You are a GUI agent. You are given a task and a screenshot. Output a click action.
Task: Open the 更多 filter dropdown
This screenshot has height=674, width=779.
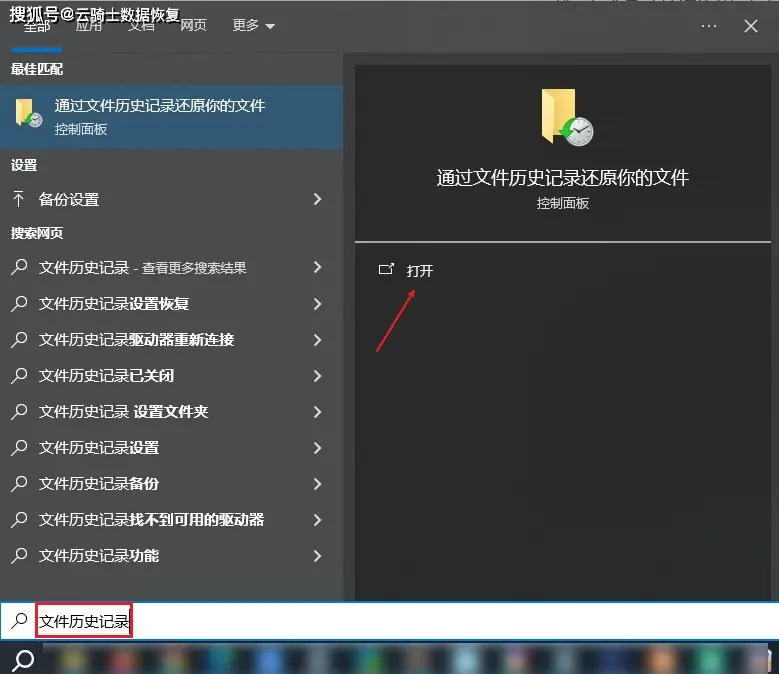pyautogui.click(x=253, y=25)
